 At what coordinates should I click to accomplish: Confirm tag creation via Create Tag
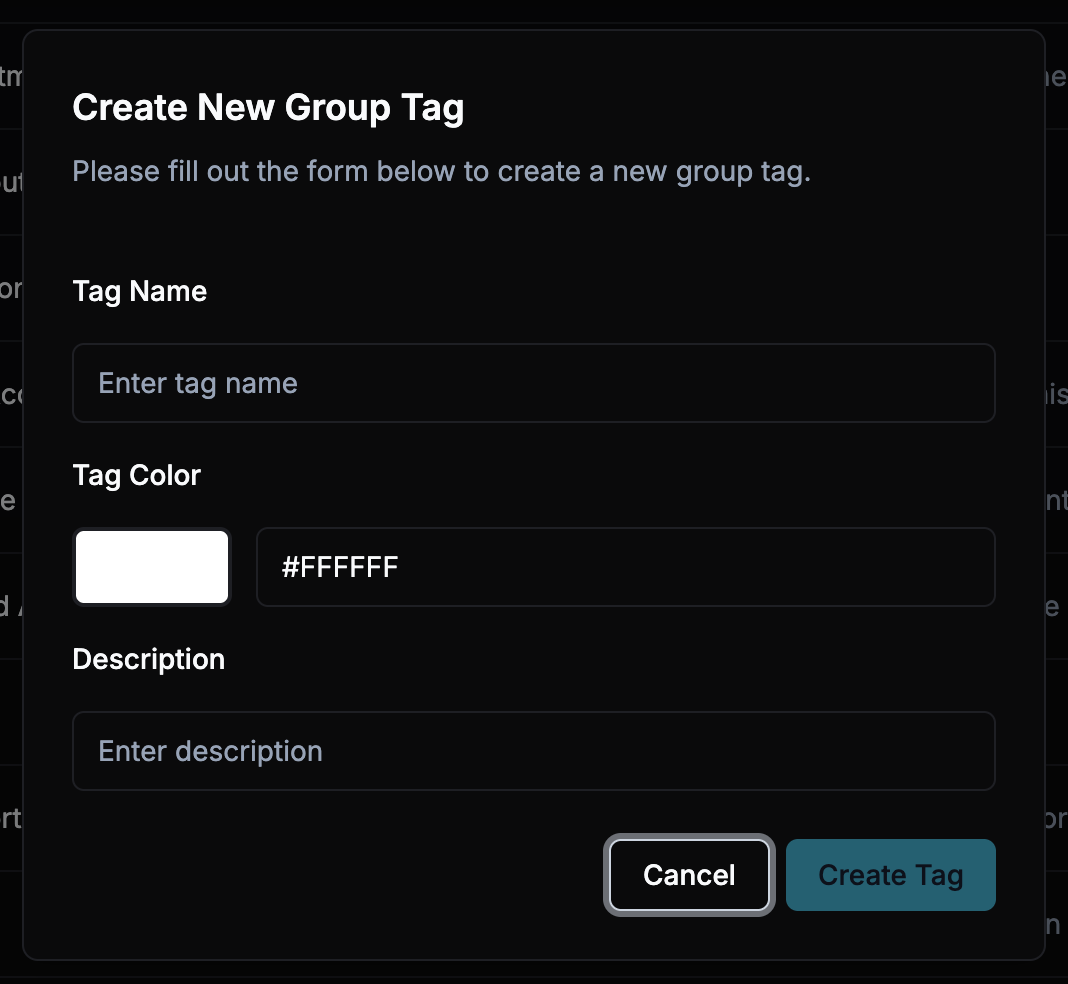pos(889,875)
